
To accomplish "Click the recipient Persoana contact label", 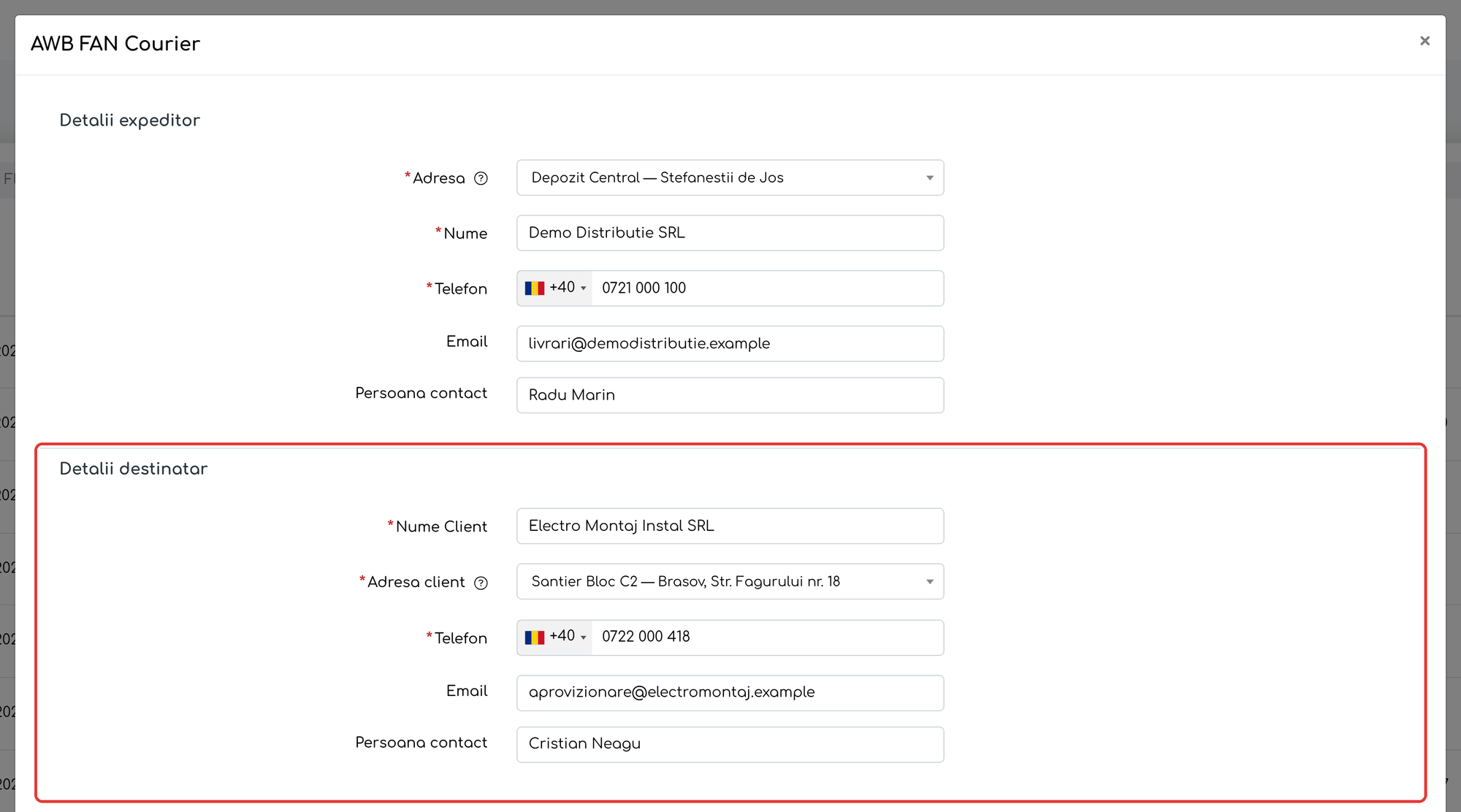I will [x=421, y=742].
